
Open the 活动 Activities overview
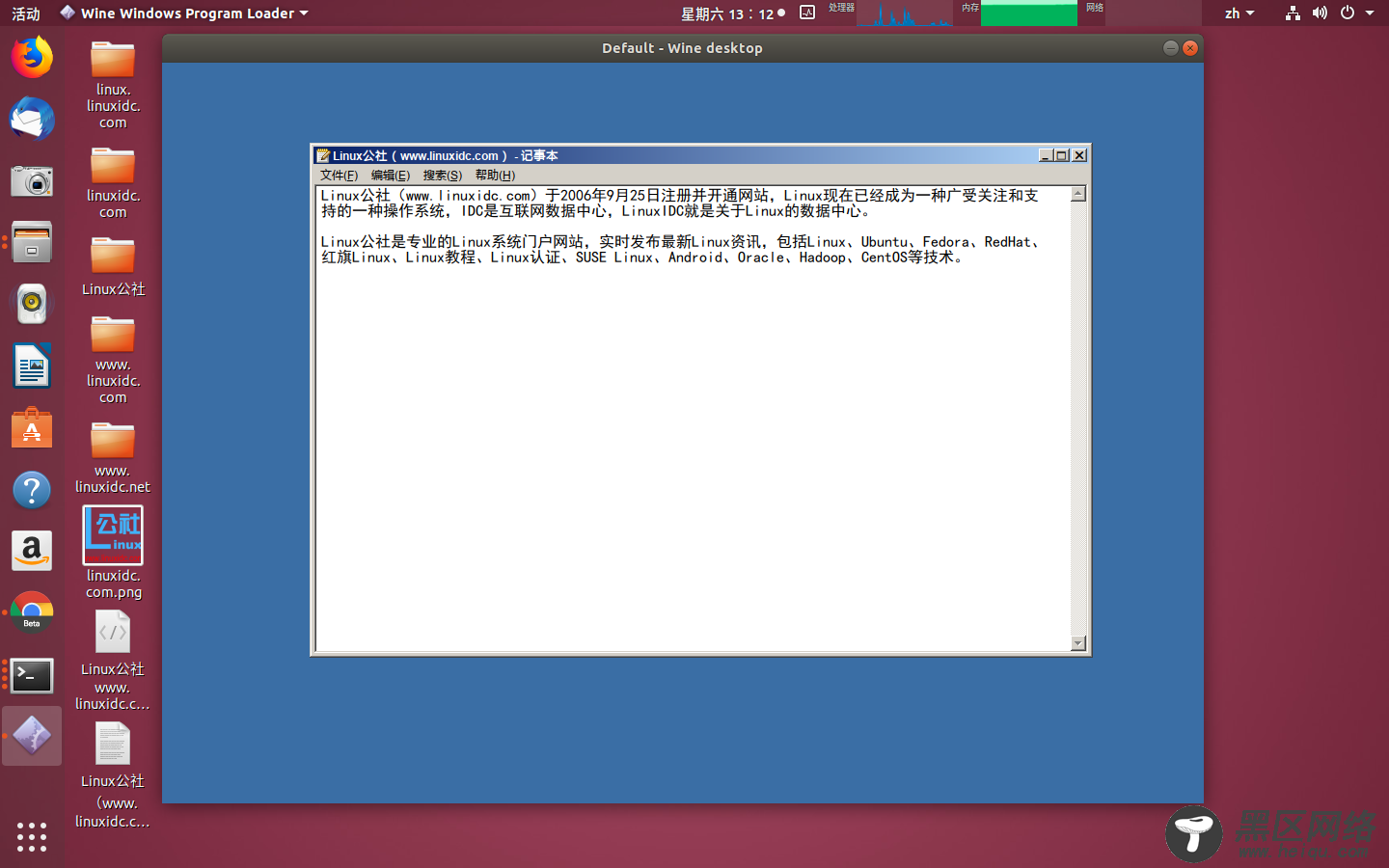point(26,14)
